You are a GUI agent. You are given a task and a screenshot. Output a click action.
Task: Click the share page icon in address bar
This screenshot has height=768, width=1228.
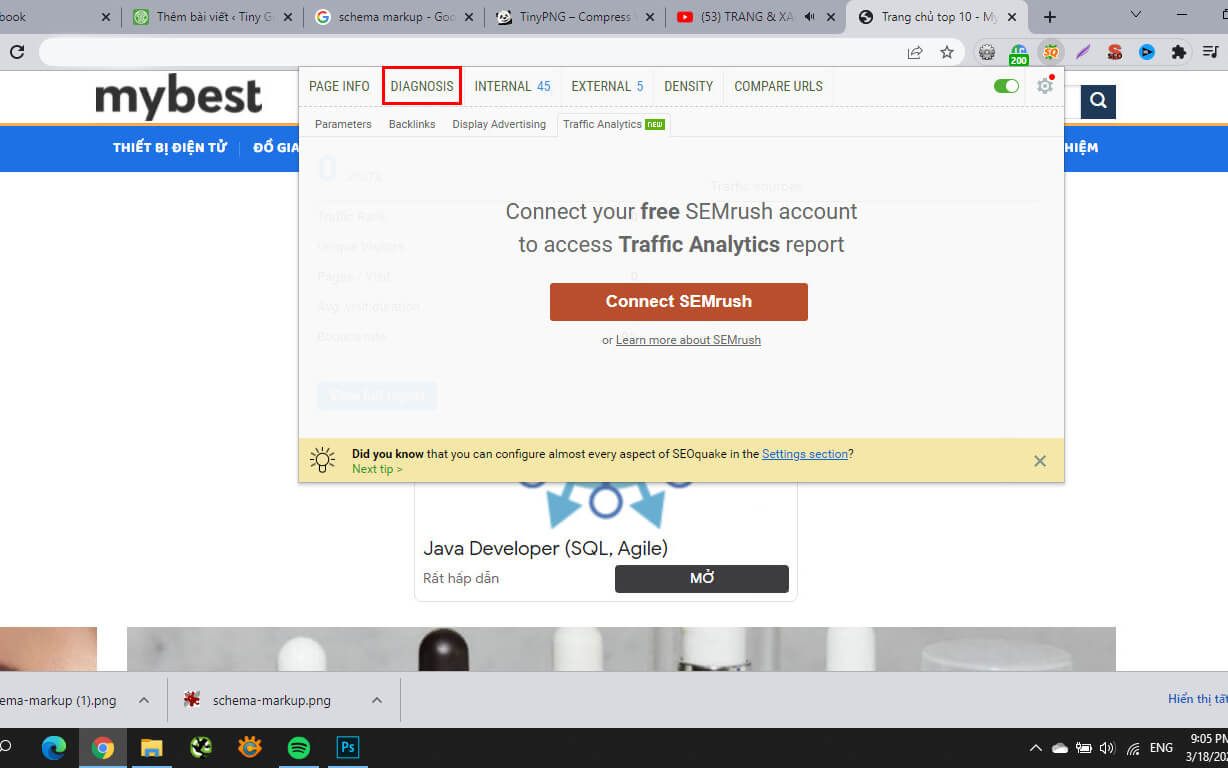pos(915,52)
